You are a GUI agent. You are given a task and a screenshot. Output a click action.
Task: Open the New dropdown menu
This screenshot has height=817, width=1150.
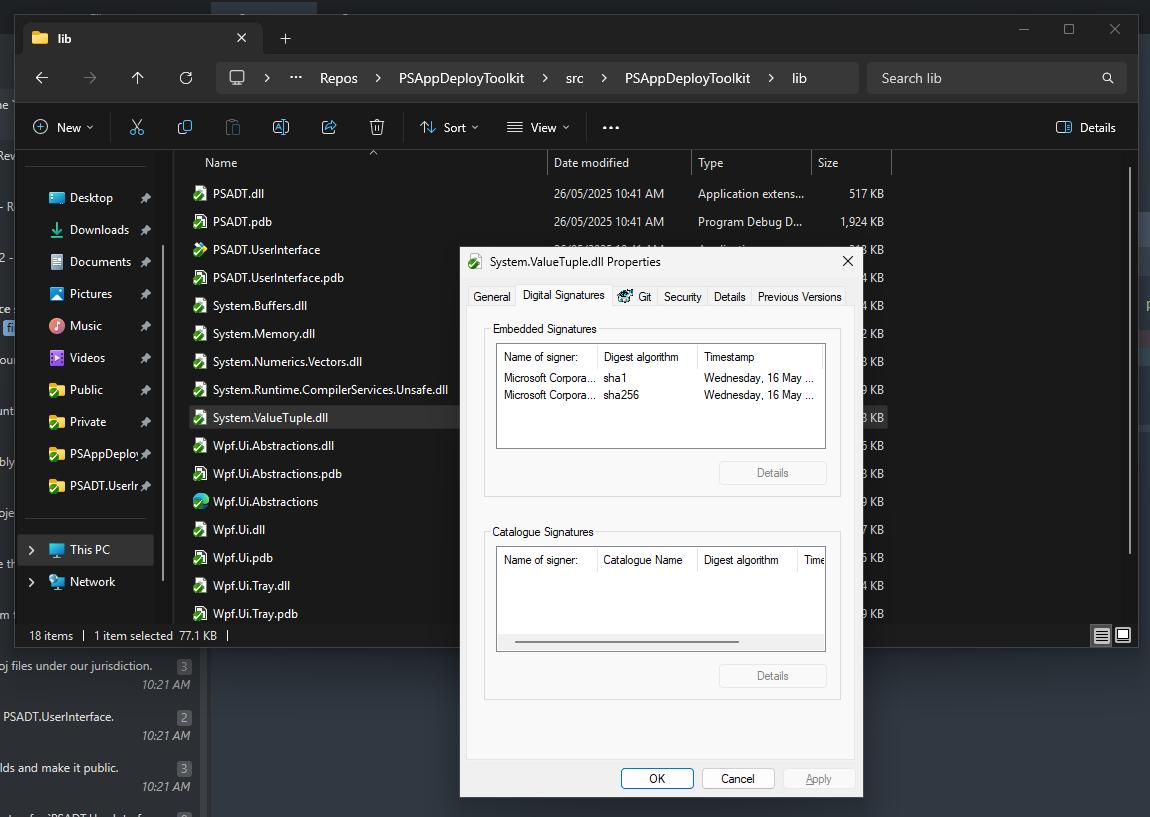pyautogui.click(x=63, y=127)
